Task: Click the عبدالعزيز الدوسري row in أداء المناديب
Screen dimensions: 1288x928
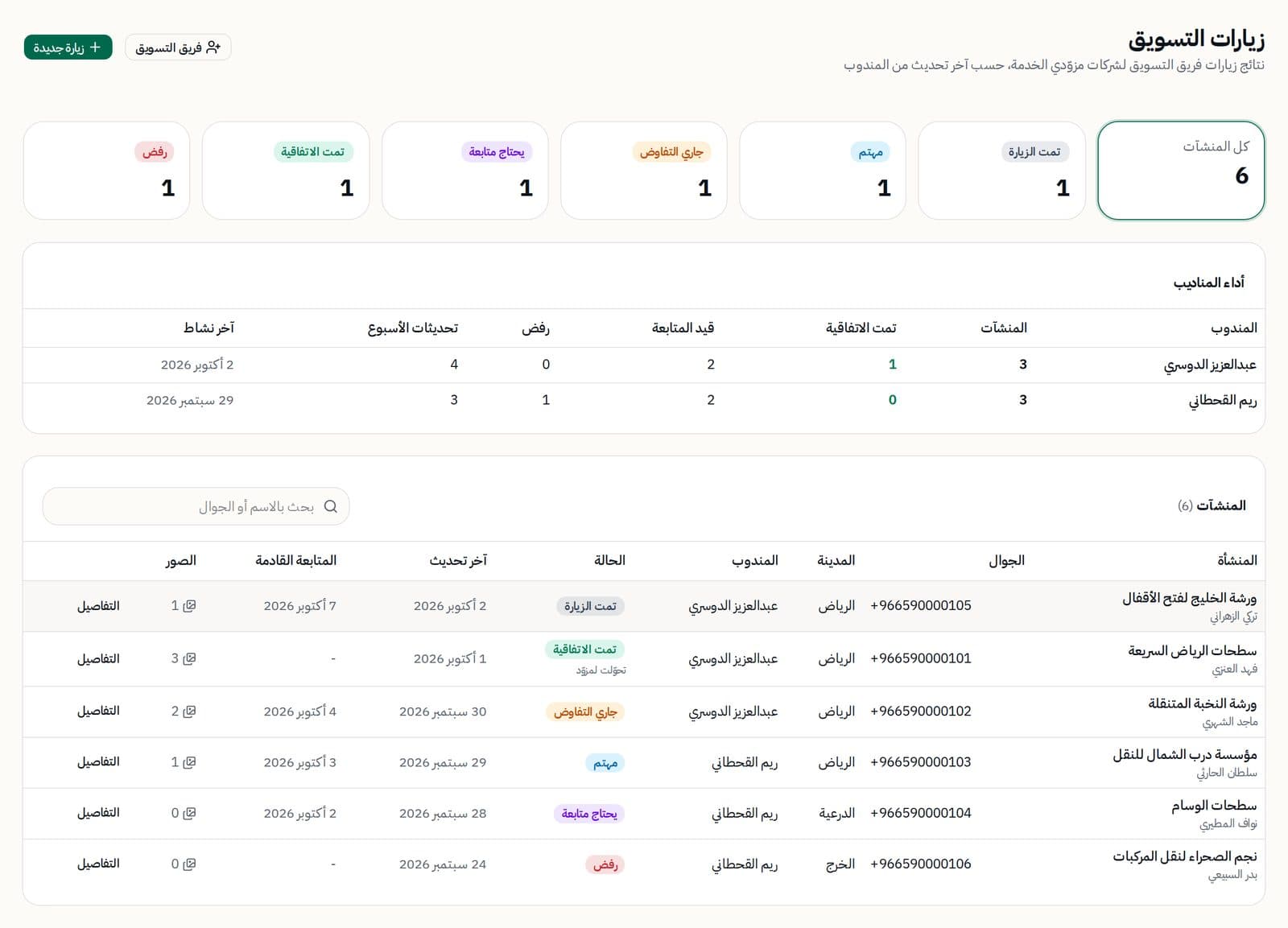Action: click(x=644, y=365)
